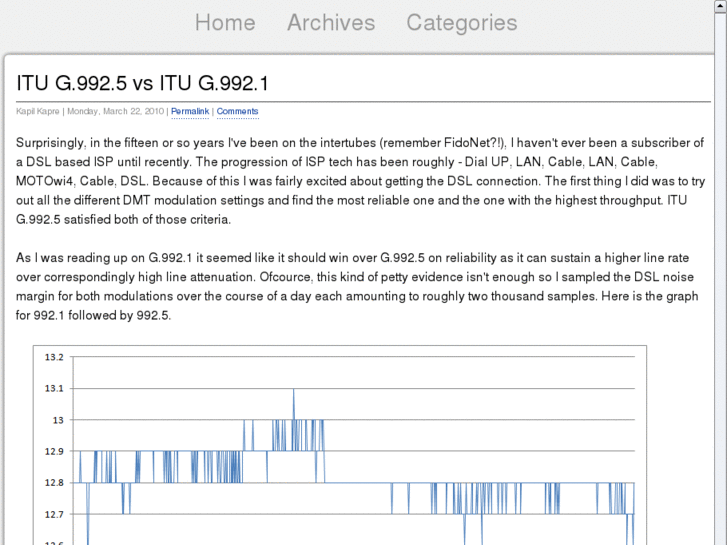Click the 13.2 label on the chart axis
727x545 pixels.
pos(54,357)
